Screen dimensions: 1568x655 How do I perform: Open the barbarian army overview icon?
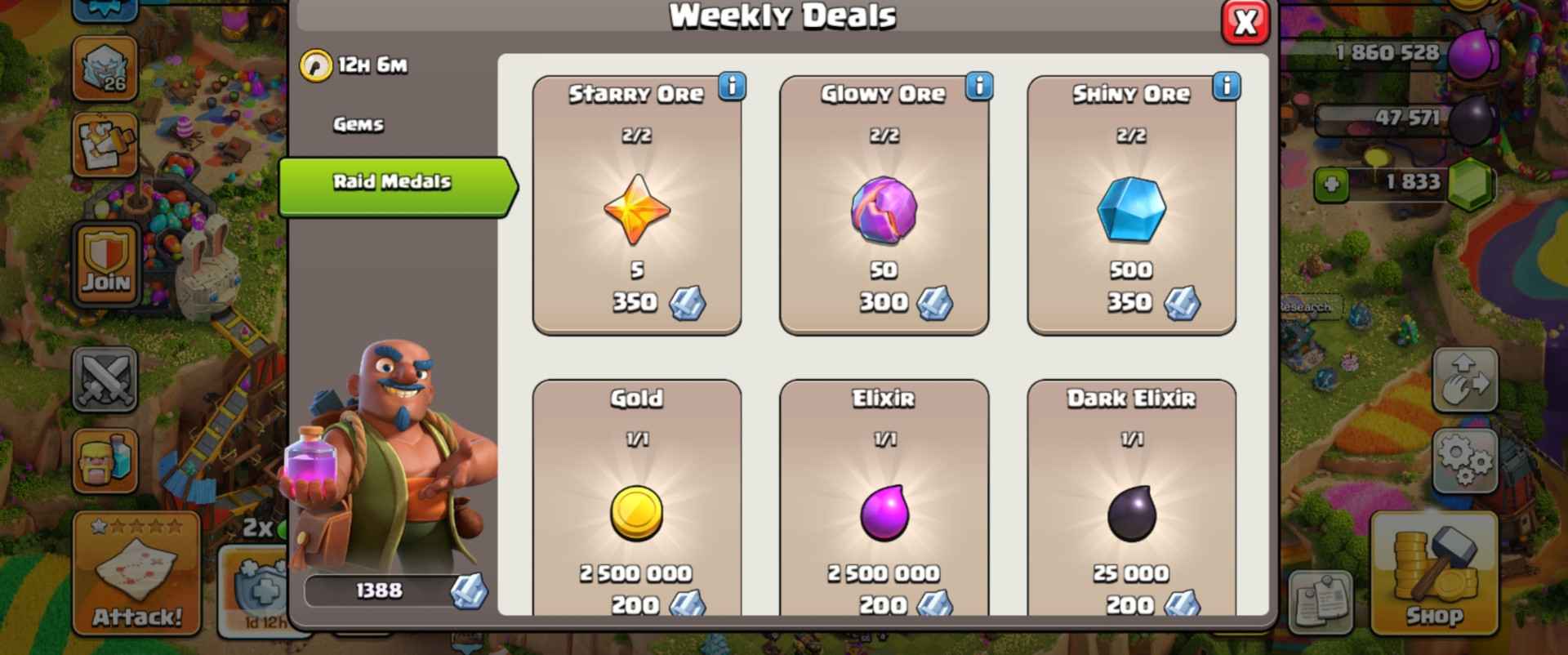(105, 461)
